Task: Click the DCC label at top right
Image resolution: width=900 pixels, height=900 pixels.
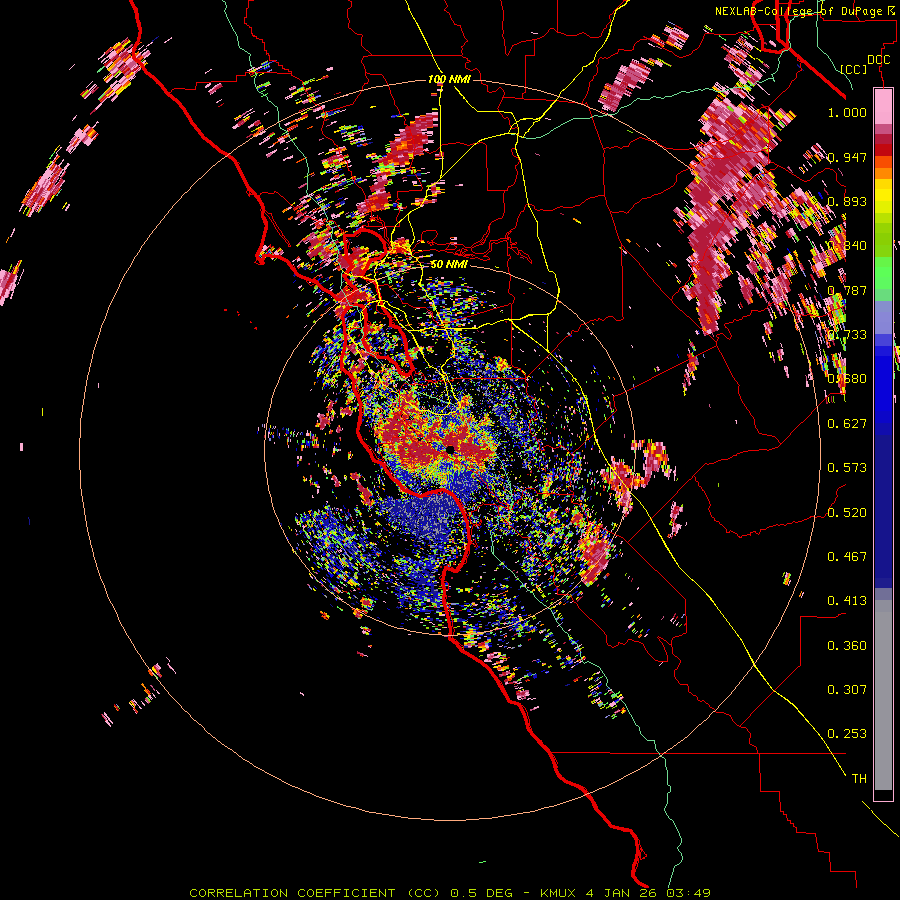Action: [878, 60]
